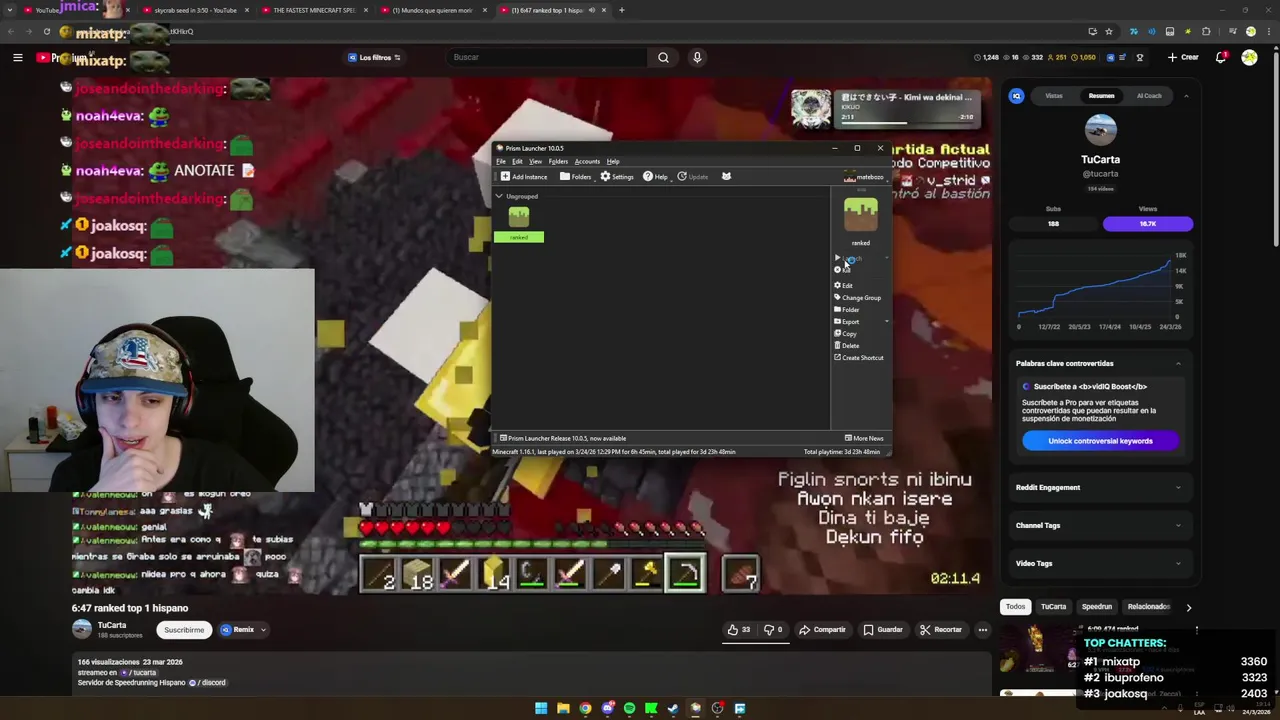Image resolution: width=1280 pixels, height=720 pixels.
Task: Open the View menu in Prism Launcher
Action: click(x=535, y=162)
